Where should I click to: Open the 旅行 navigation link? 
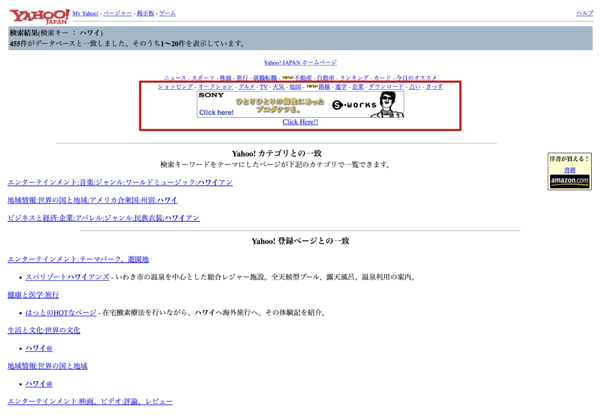[x=242, y=78]
